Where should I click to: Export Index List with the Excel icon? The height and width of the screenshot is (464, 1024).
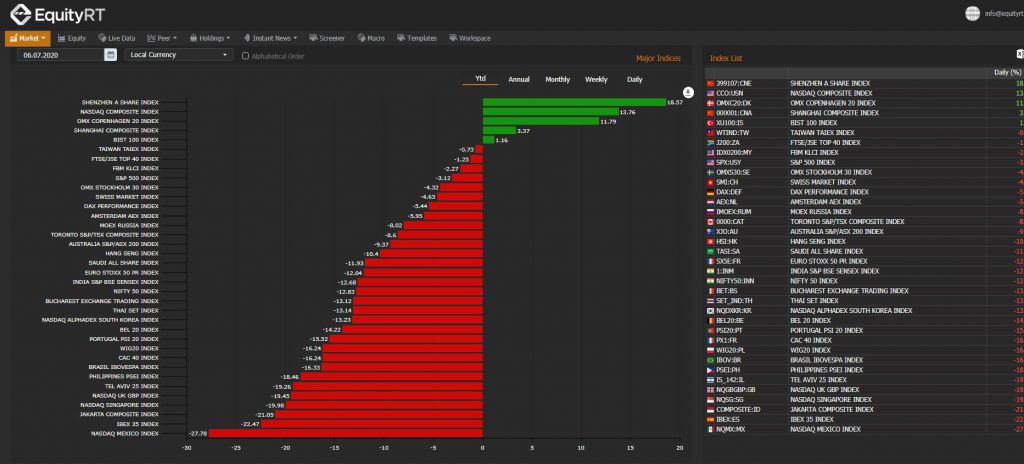1019,54
